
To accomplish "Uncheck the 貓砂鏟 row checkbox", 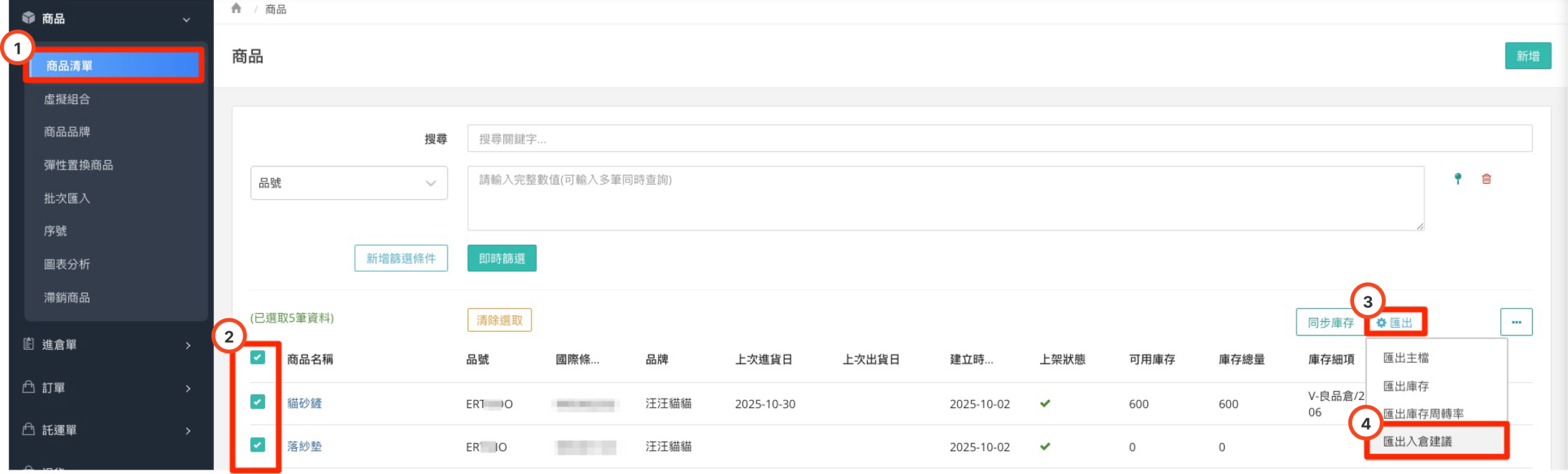I will click(x=258, y=402).
